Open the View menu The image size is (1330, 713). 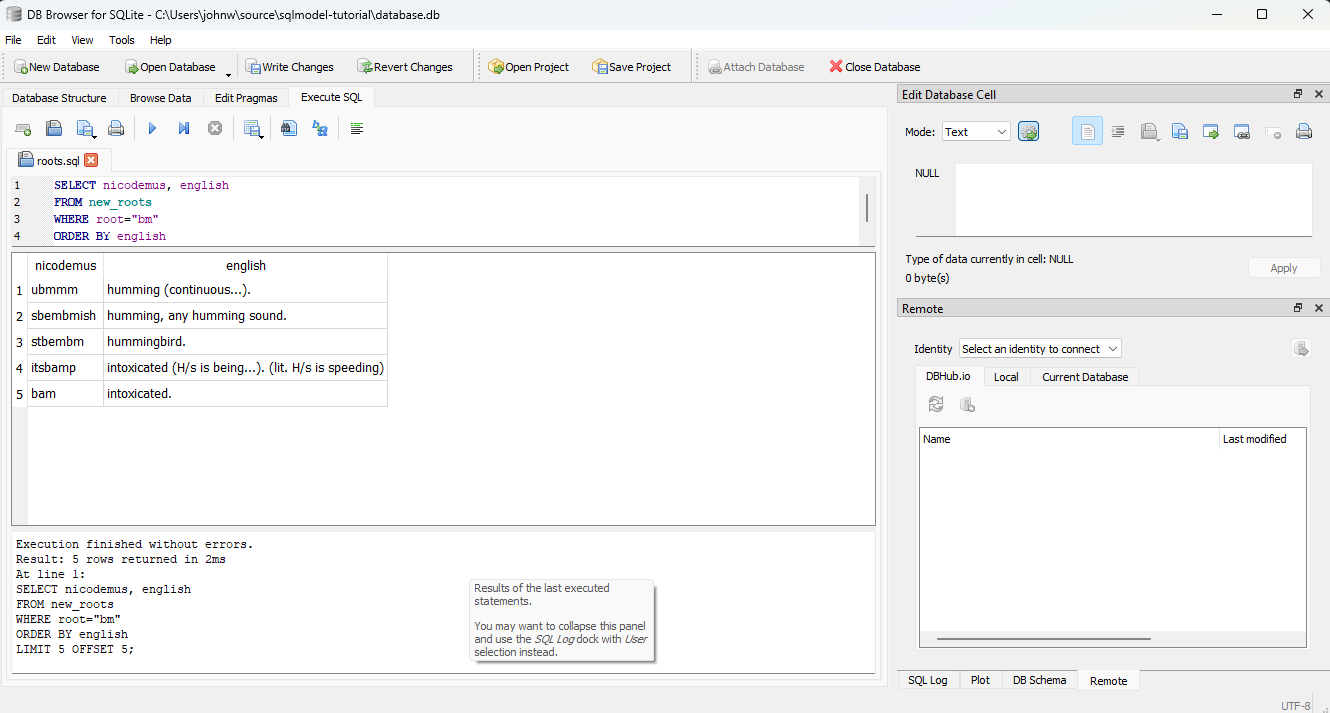[x=82, y=40]
